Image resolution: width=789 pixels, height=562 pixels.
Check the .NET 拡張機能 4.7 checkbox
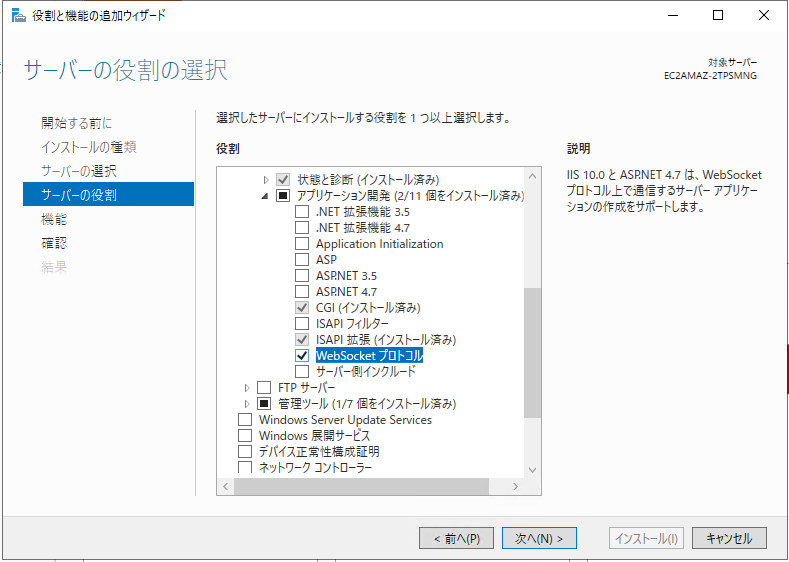302,228
